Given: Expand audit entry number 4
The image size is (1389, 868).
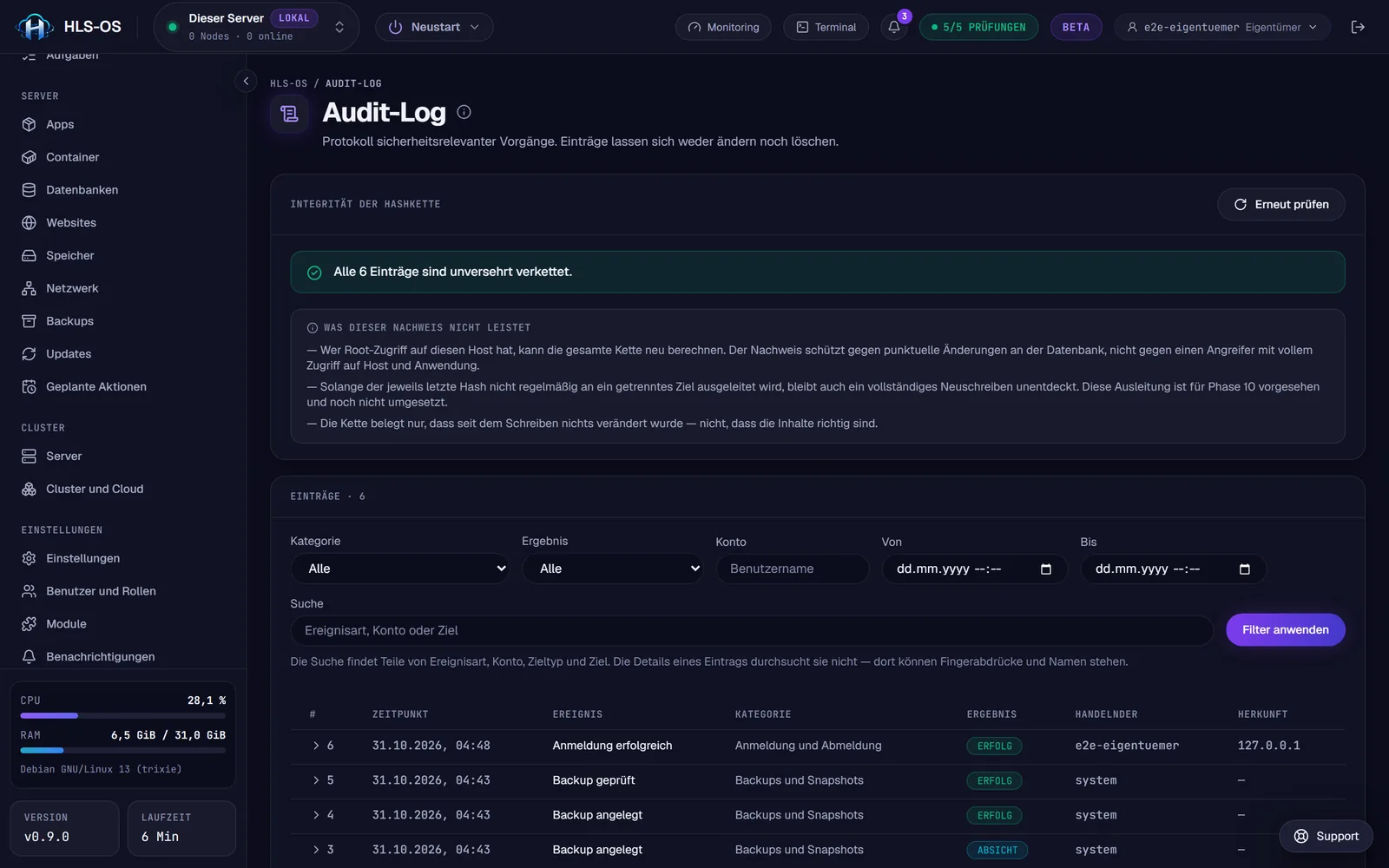Looking at the screenshot, I should coord(316,815).
